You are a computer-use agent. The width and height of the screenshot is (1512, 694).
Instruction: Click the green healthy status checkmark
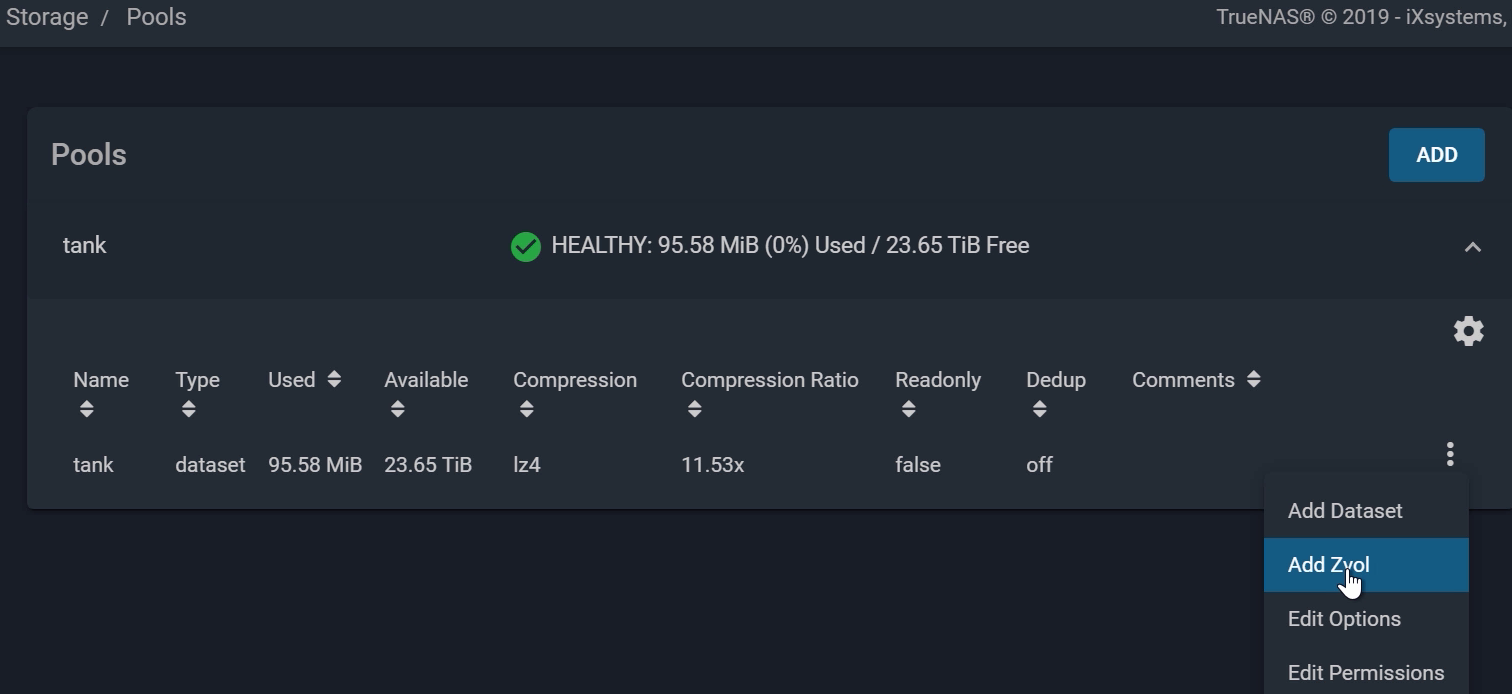click(525, 246)
